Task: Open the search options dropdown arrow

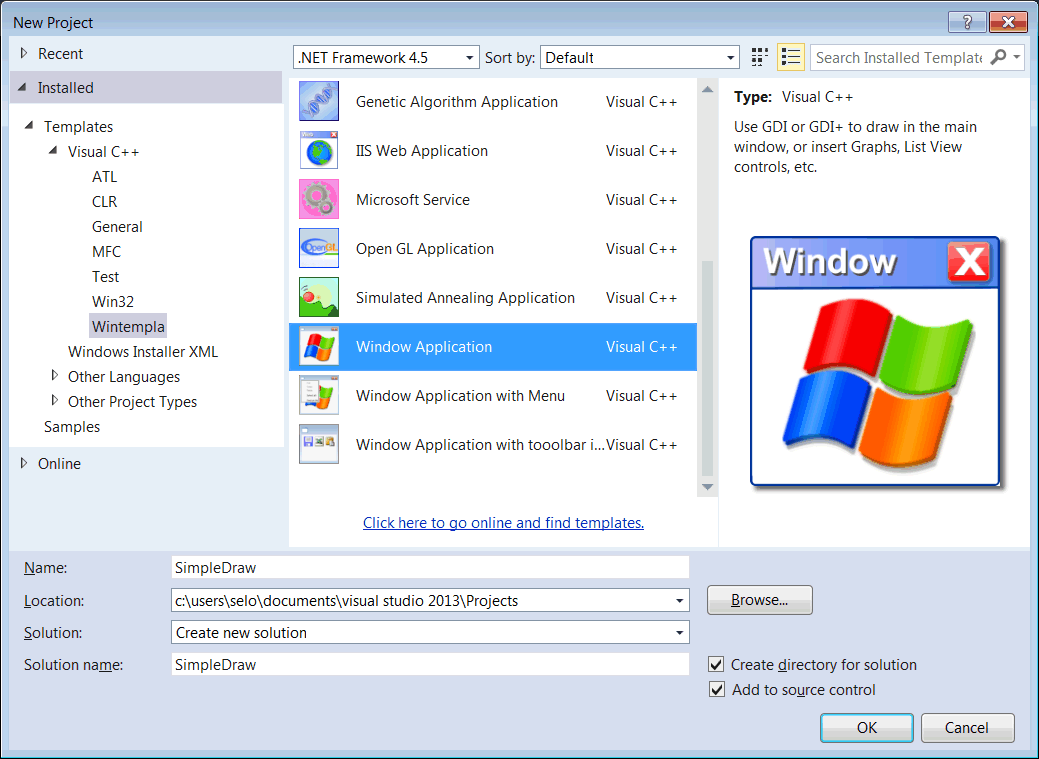Action: click(1016, 57)
